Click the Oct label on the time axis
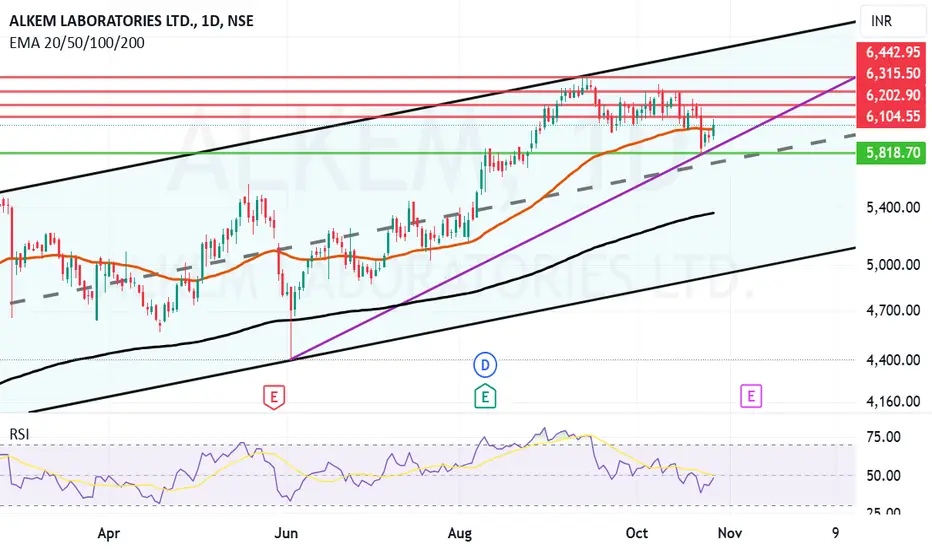Image resolution: width=932 pixels, height=550 pixels. tap(637, 533)
